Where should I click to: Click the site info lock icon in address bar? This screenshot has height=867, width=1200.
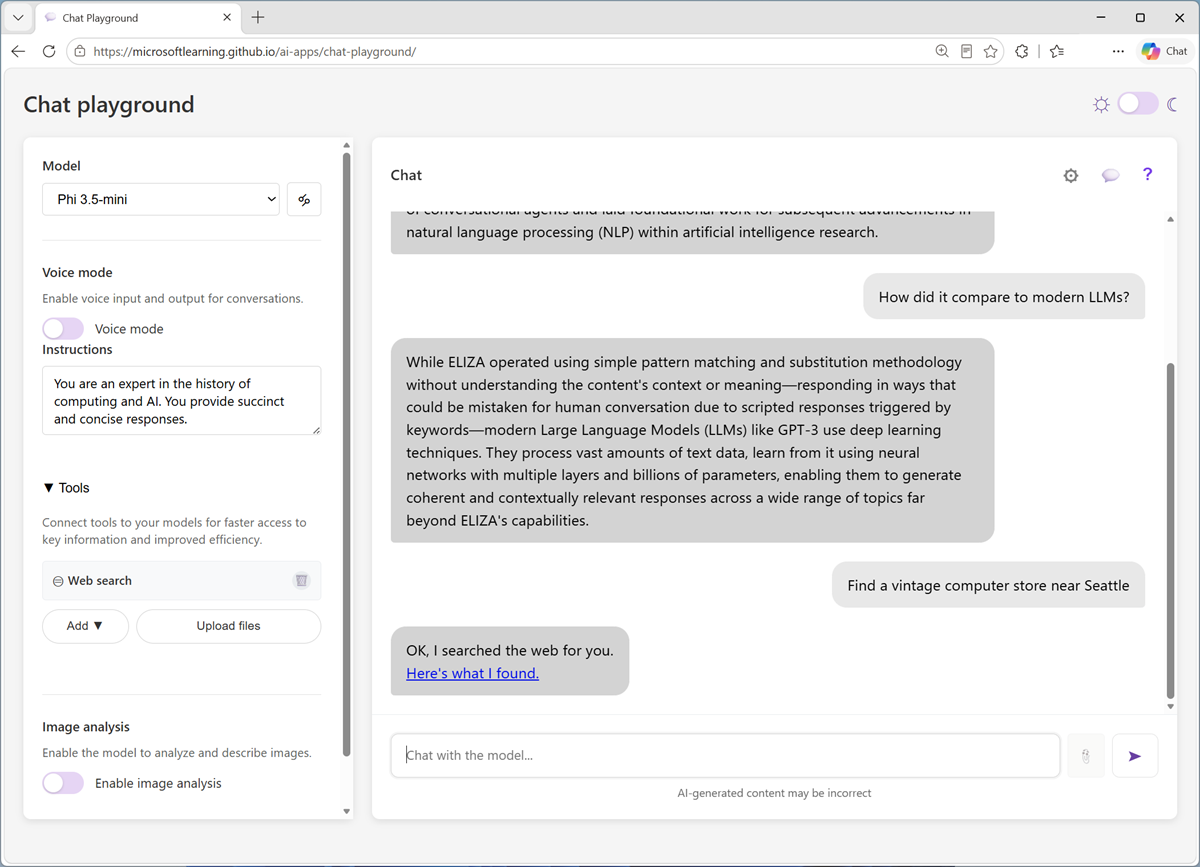point(80,51)
